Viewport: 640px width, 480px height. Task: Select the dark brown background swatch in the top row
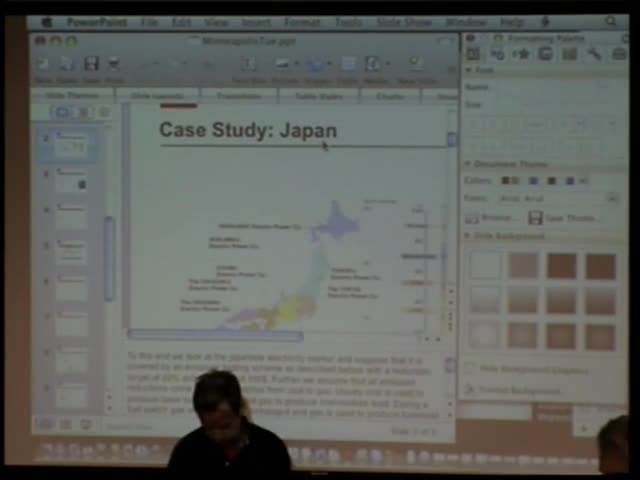(561, 266)
